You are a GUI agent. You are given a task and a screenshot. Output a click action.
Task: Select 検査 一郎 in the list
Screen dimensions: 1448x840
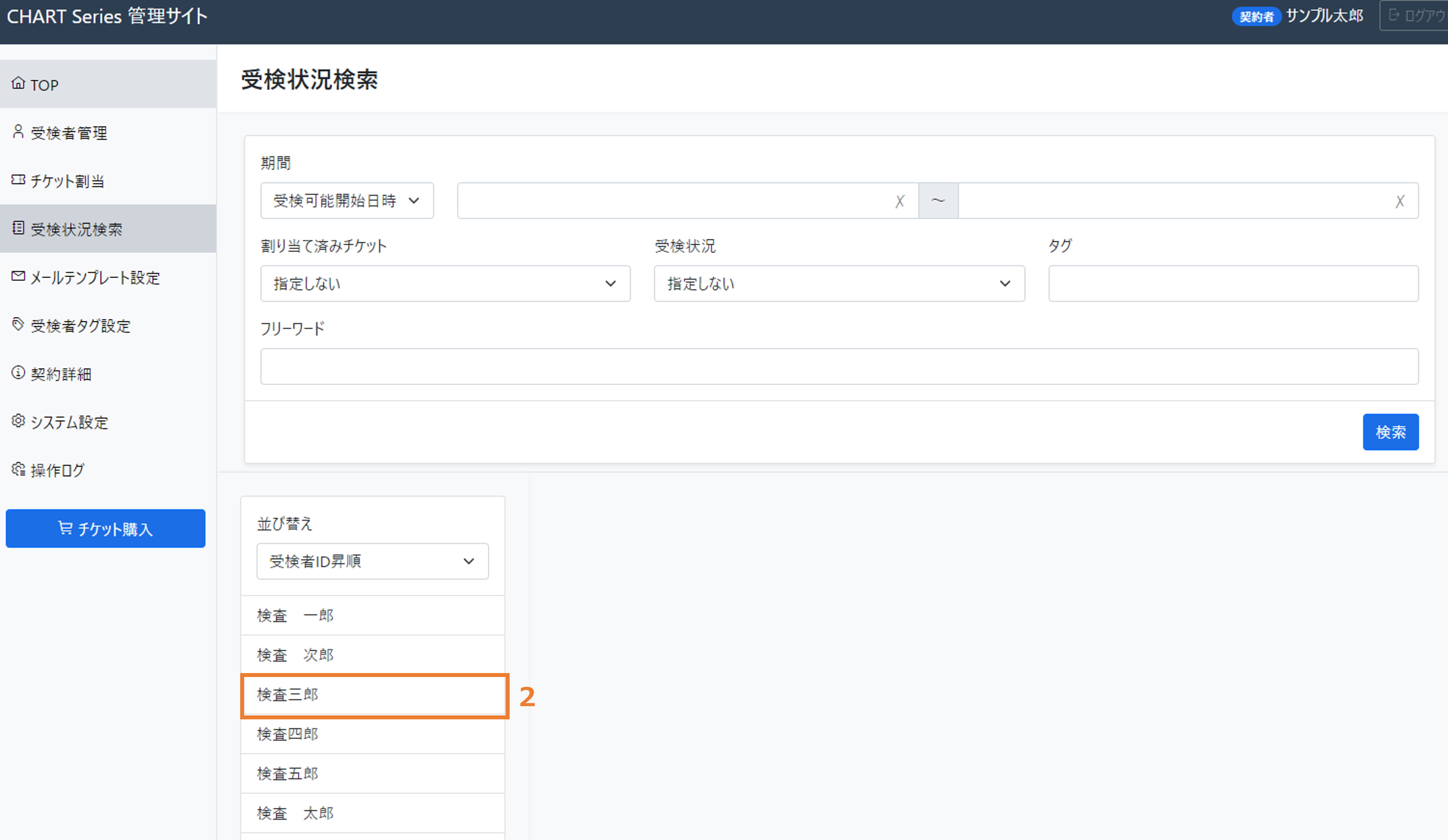372,615
